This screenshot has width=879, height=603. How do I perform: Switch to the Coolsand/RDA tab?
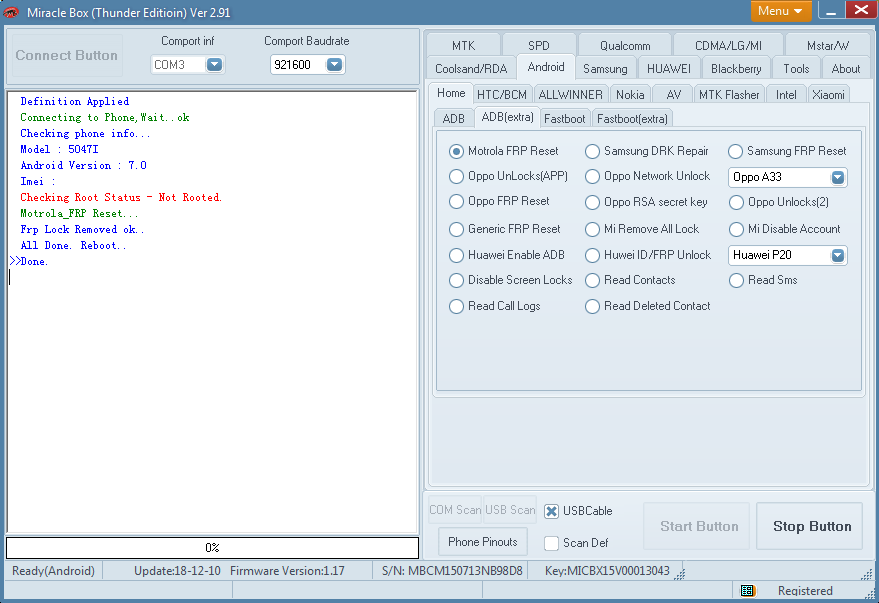(471, 69)
